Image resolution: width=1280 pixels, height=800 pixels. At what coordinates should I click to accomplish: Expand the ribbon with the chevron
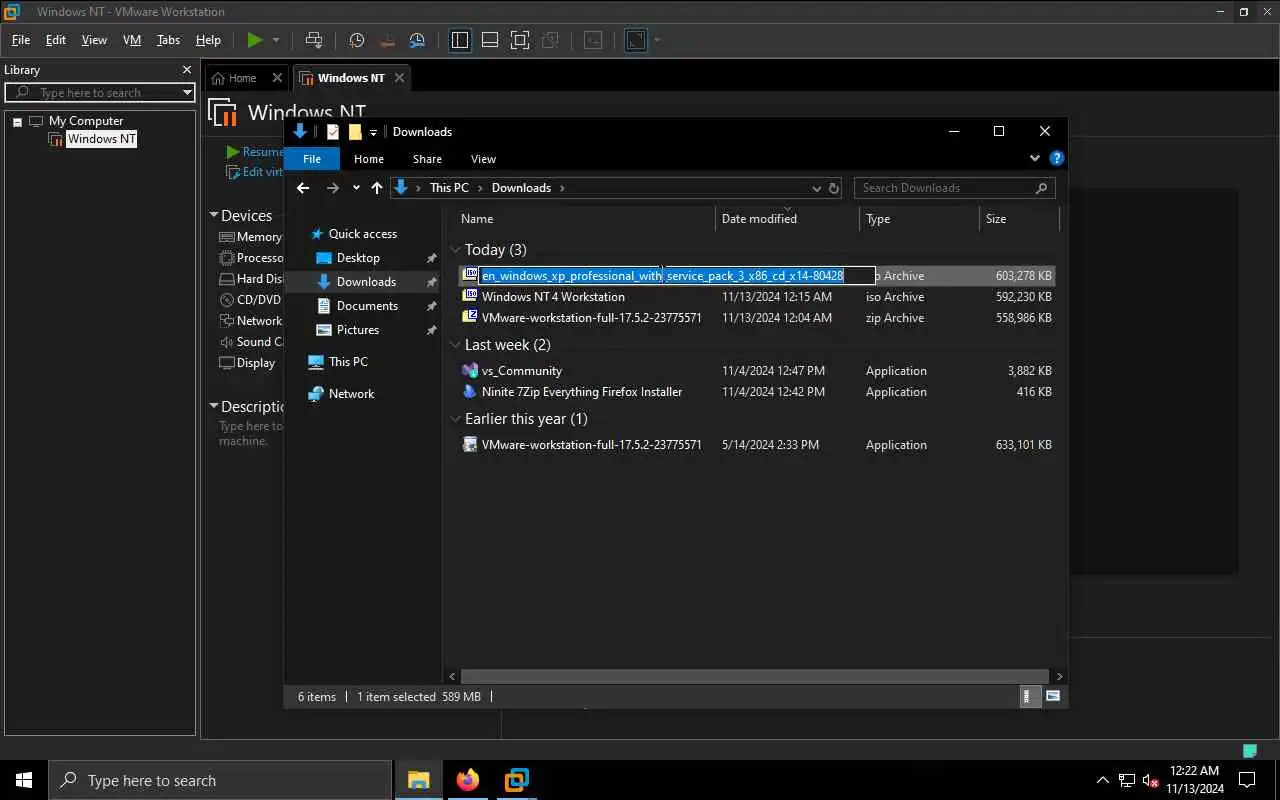[1035, 158]
